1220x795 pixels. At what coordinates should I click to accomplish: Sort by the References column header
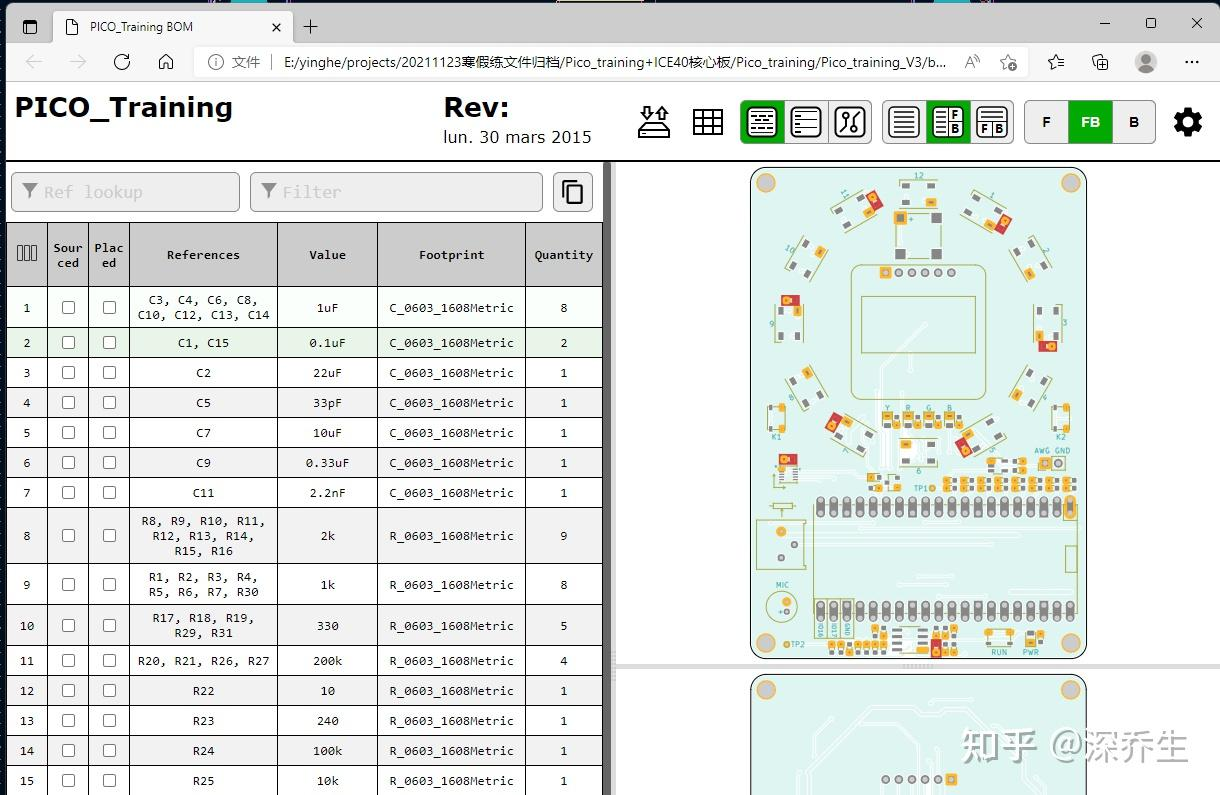pos(203,254)
